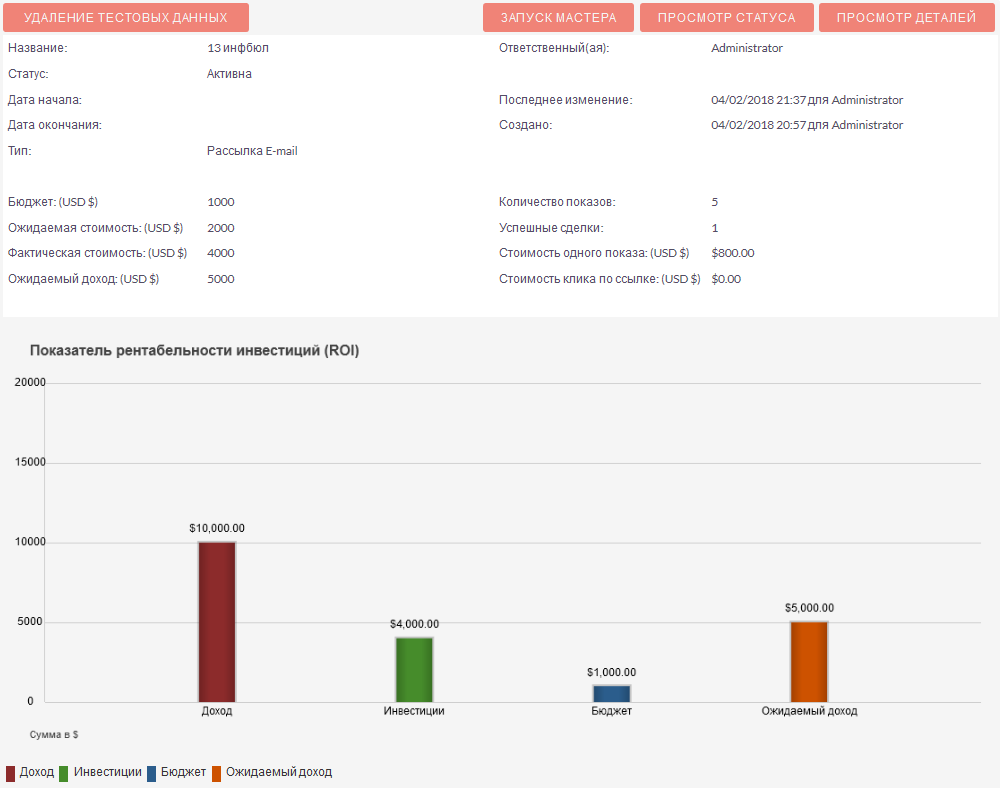This screenshot has height=788, width=1000.
Task: Click the Рассылка E-mail type value
Action: pos(252,151)
